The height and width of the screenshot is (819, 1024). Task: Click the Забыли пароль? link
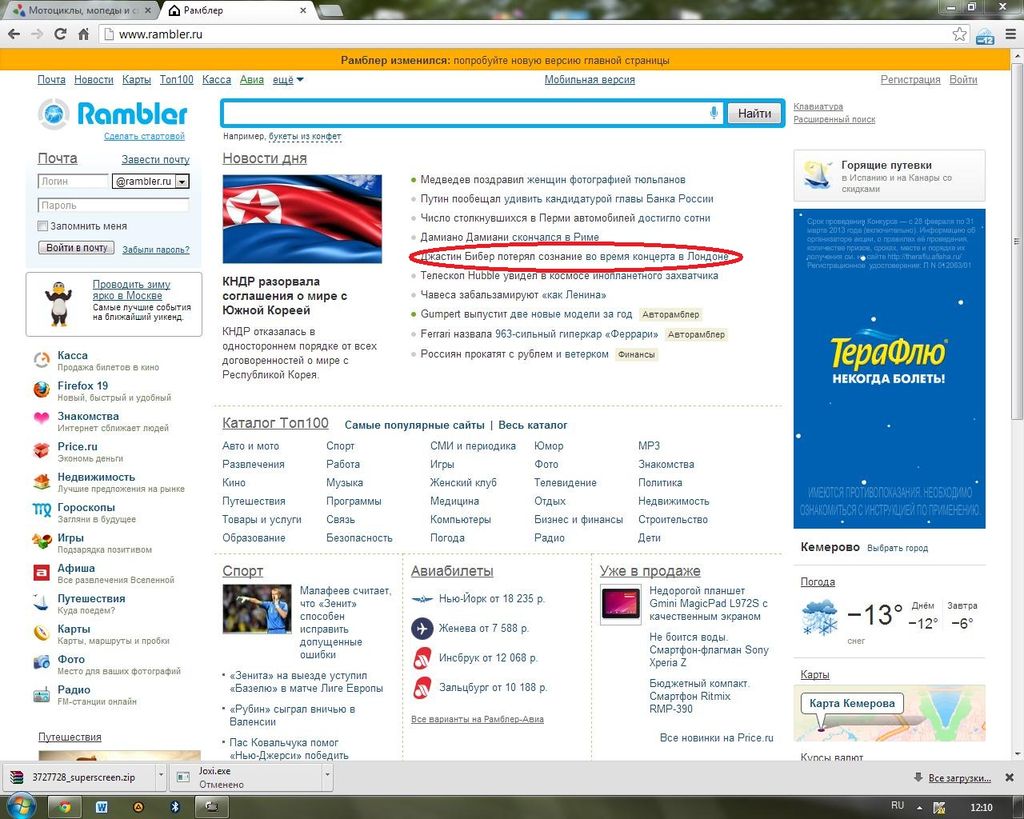[x=155, y=249]
